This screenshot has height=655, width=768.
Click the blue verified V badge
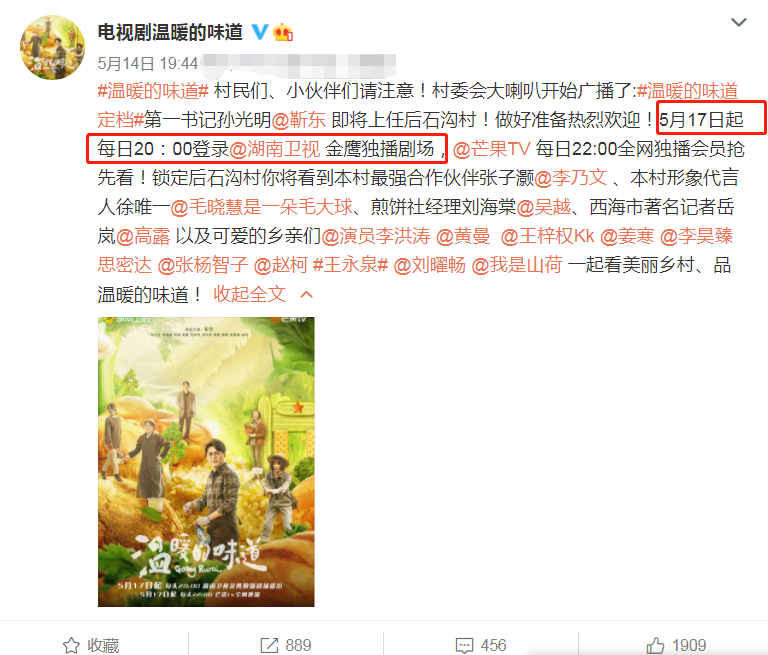point(260,32)
